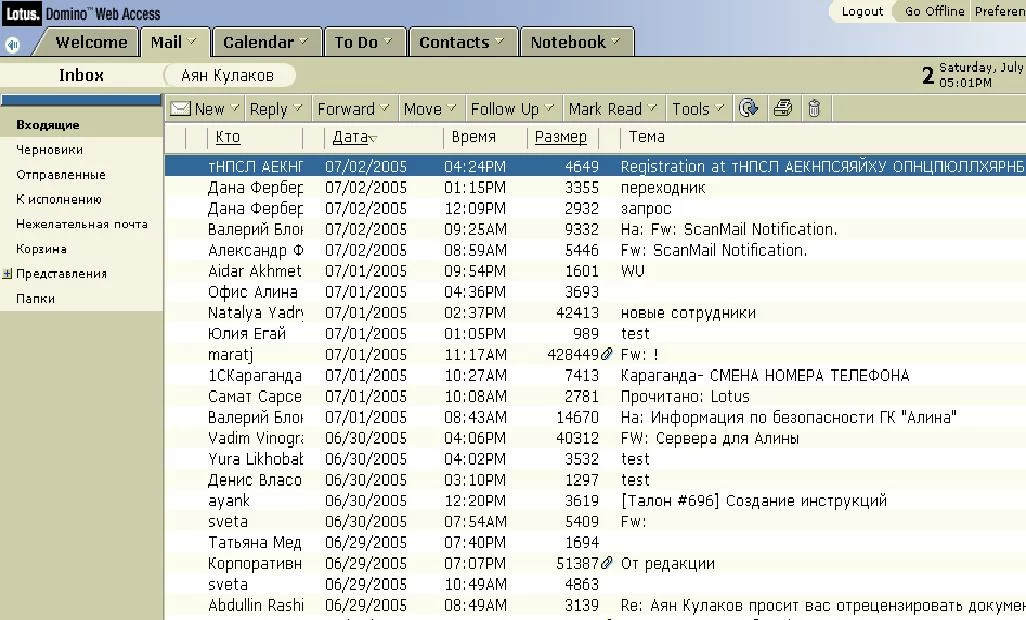Open the Reply dropdown menu
This screenshot has height=620, width=1026.
pyautogui.click(x=276, y=109)
